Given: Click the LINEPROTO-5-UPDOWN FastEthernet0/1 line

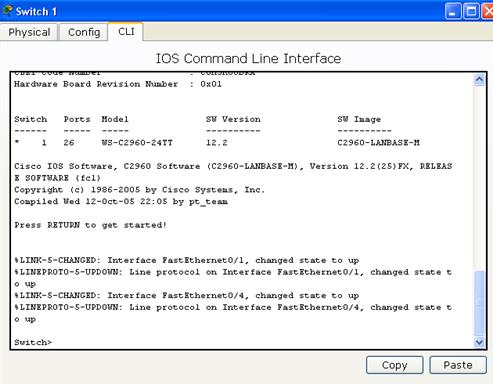Looking at the screenshot, I should click(233, 278).
